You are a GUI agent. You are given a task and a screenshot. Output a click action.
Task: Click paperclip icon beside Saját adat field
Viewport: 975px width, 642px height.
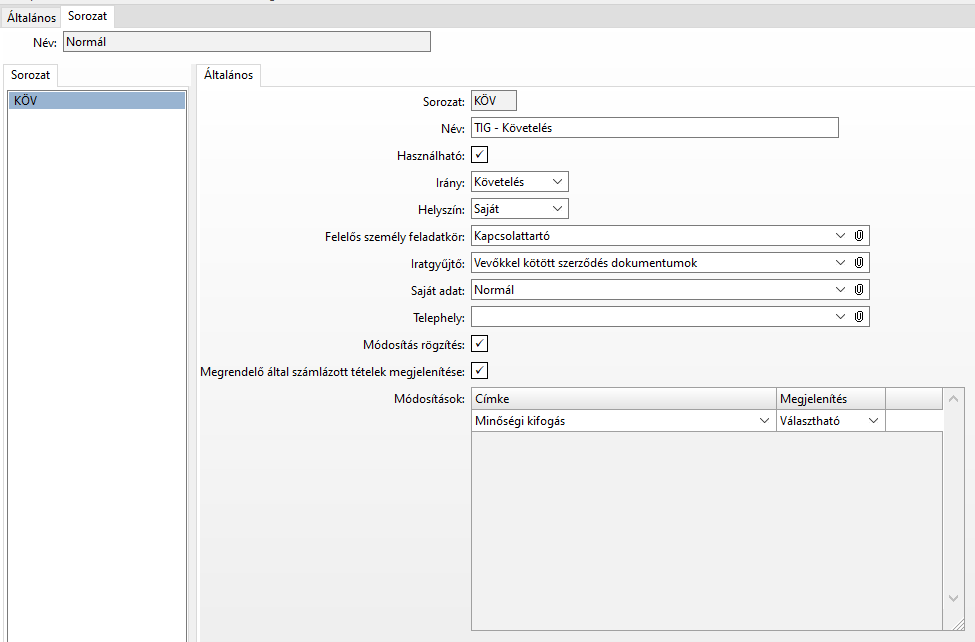click(858, 290)
